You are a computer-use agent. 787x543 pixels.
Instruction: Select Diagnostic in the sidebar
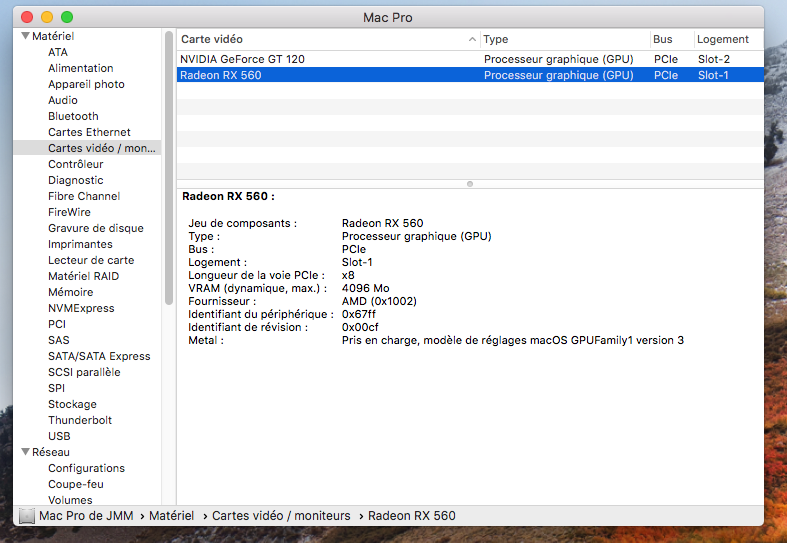click(x=76, y=180)
